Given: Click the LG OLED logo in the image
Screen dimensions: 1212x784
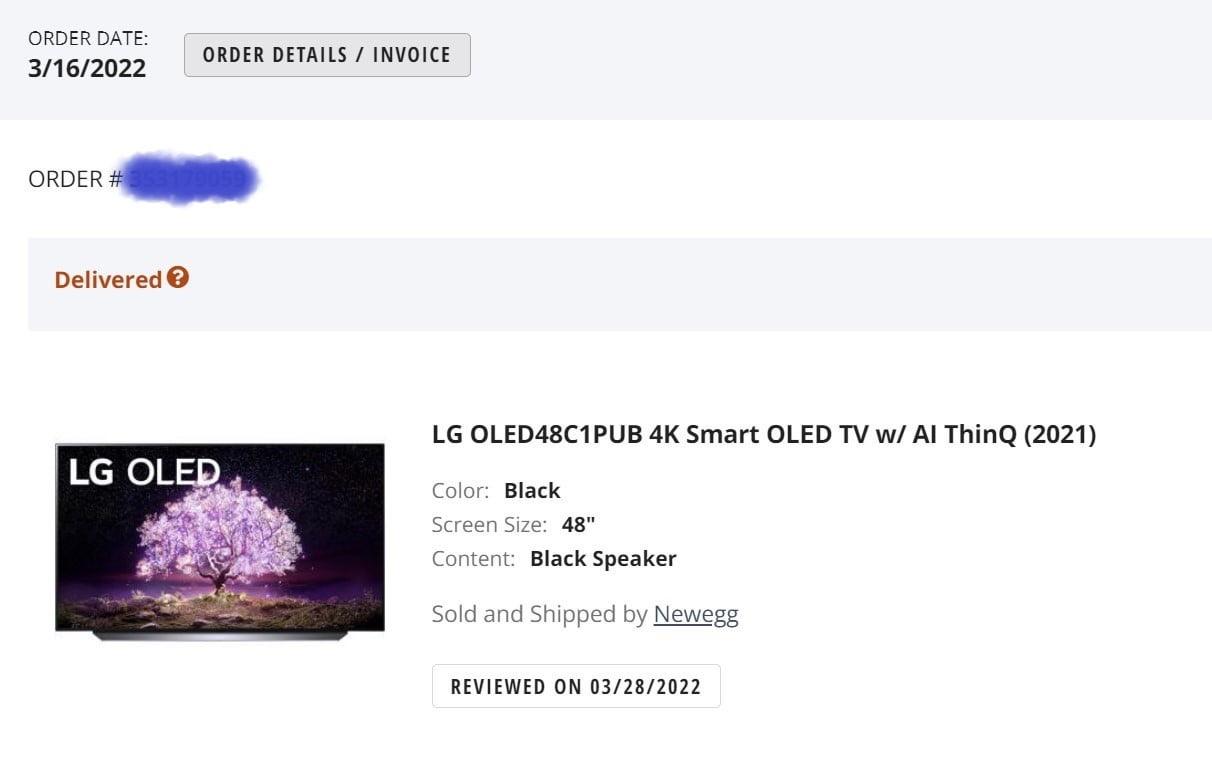Looking at the screenshot, I should (x=144, y=472).
